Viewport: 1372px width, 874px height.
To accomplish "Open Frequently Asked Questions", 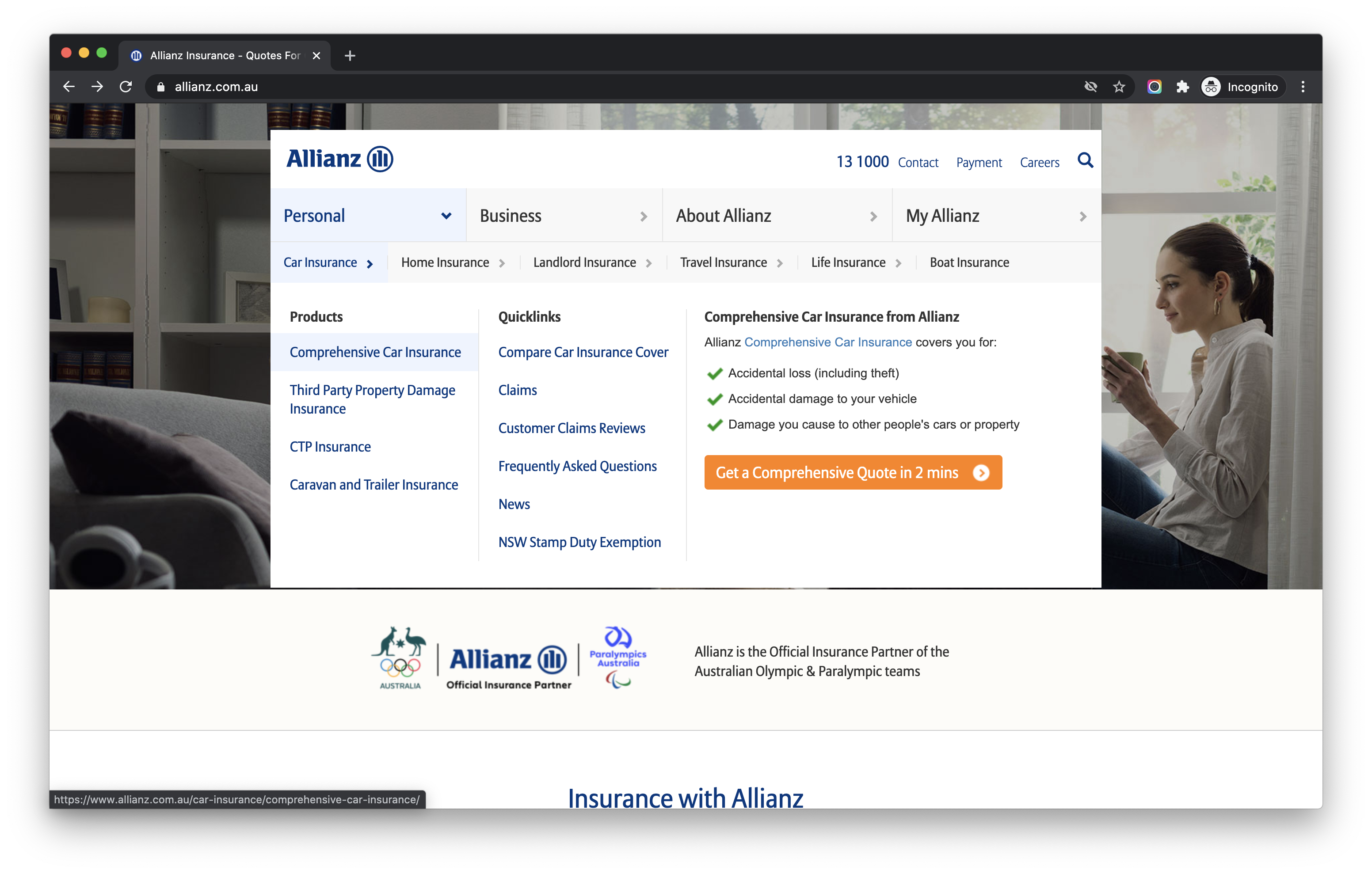I will pos(577,467).
